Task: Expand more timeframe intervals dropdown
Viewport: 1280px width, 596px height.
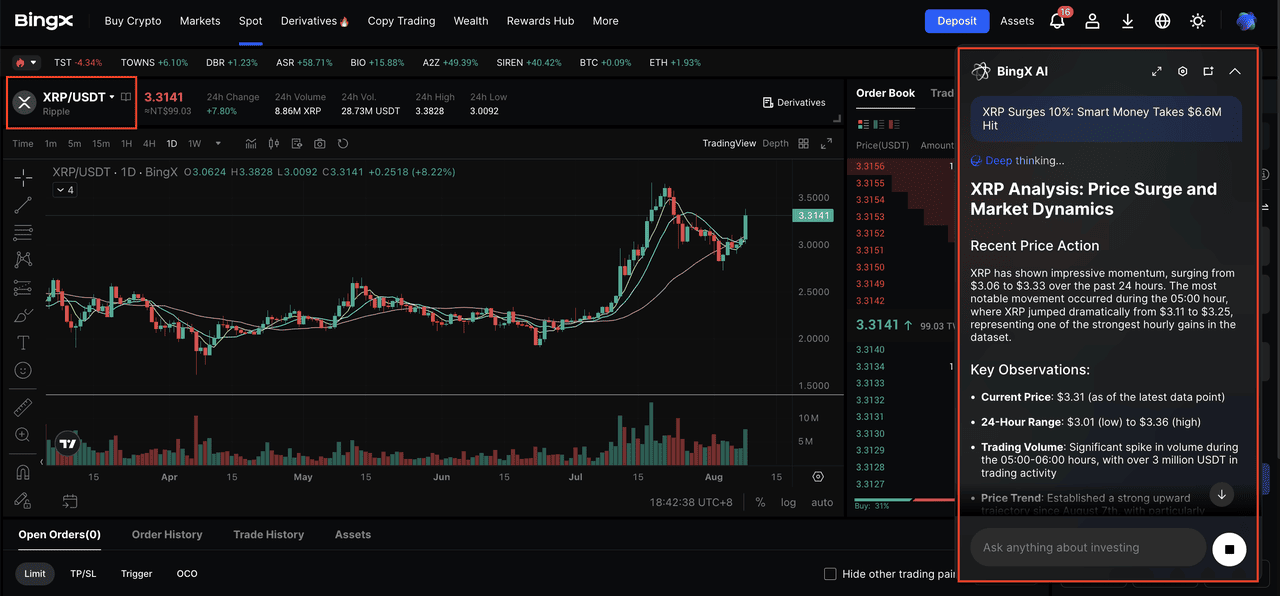Action: 218,144
